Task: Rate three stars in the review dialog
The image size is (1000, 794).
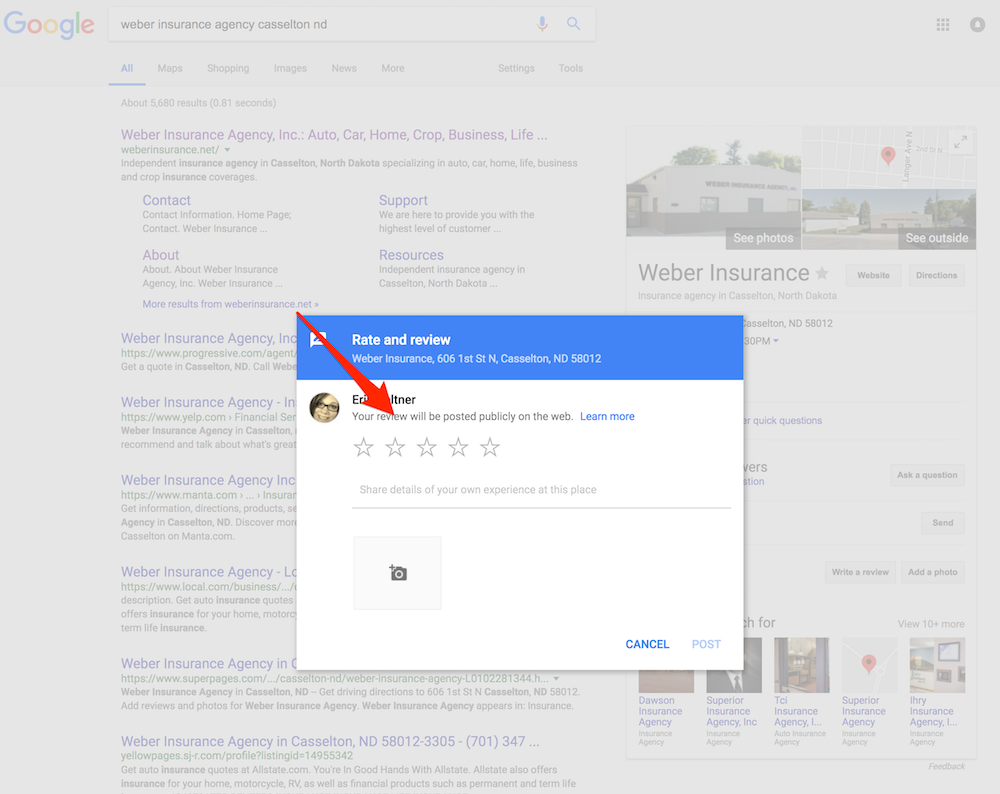Action: pos(427,447)
